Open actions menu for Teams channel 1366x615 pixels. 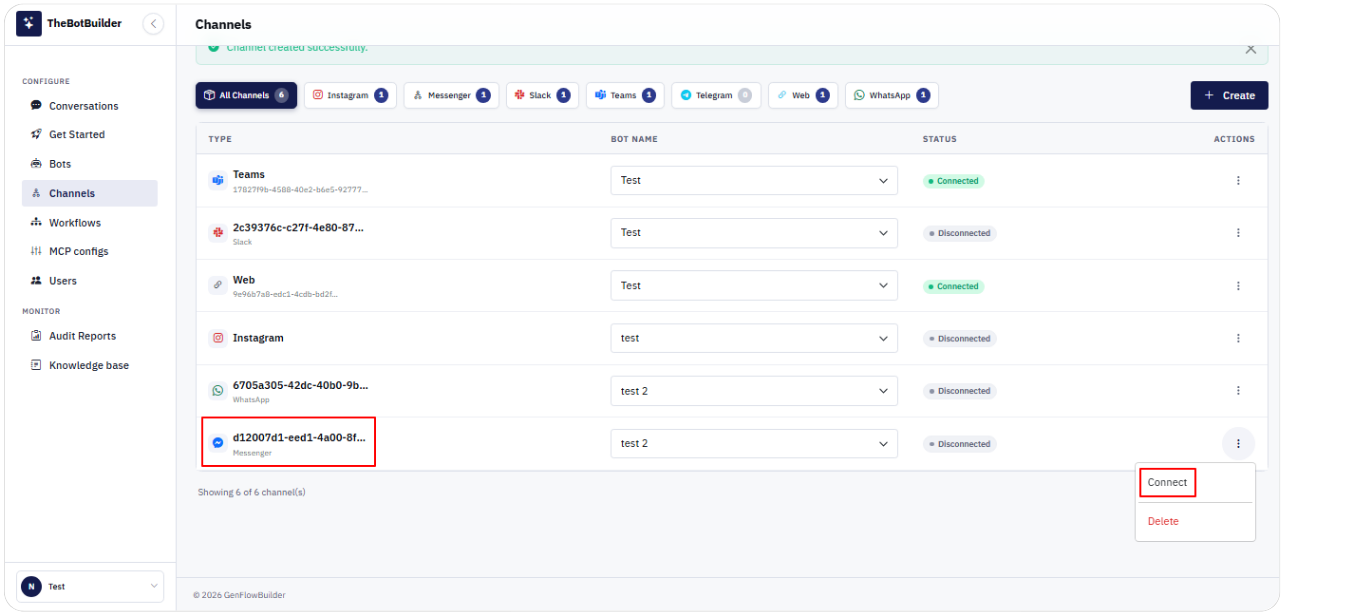(1238, 181)
